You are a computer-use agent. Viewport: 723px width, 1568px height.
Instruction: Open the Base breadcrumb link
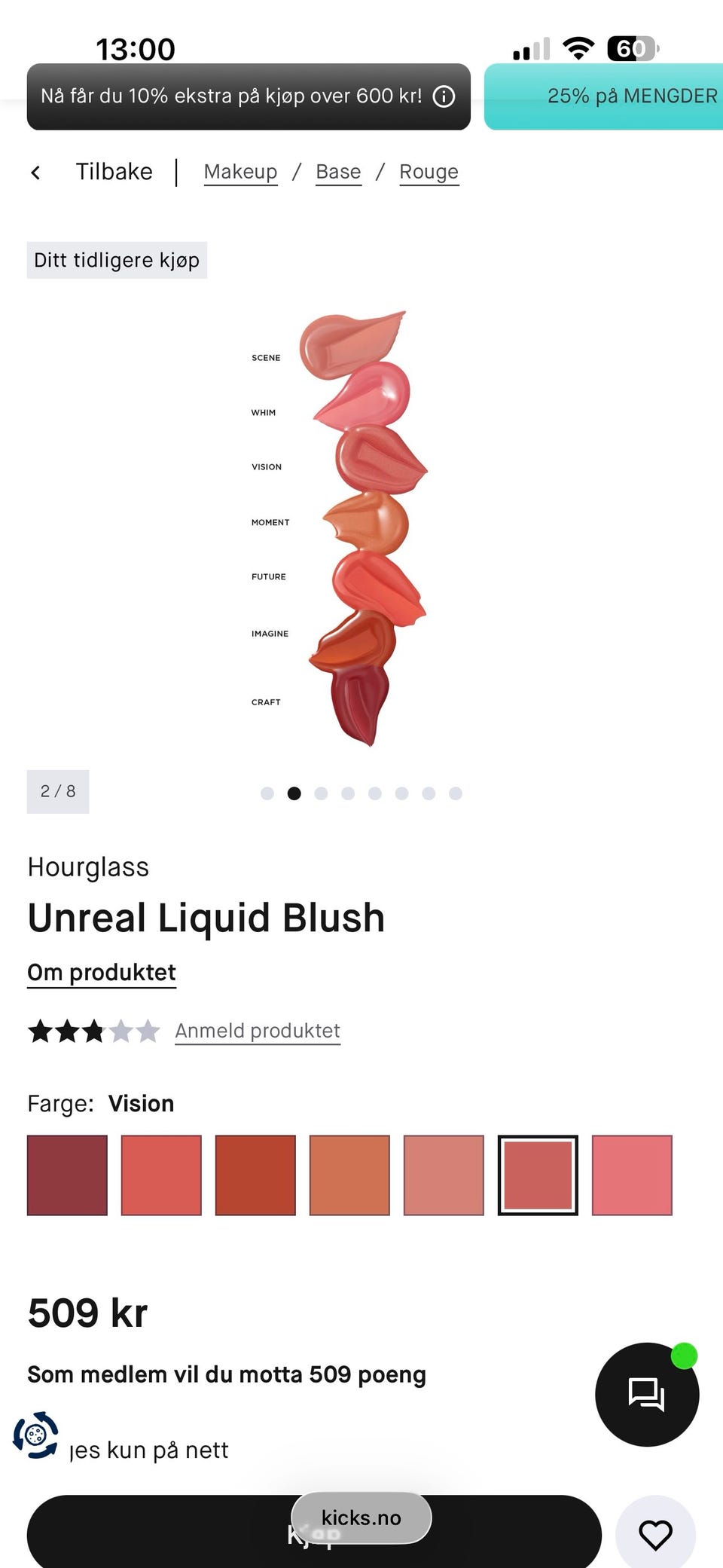point(338,172)
